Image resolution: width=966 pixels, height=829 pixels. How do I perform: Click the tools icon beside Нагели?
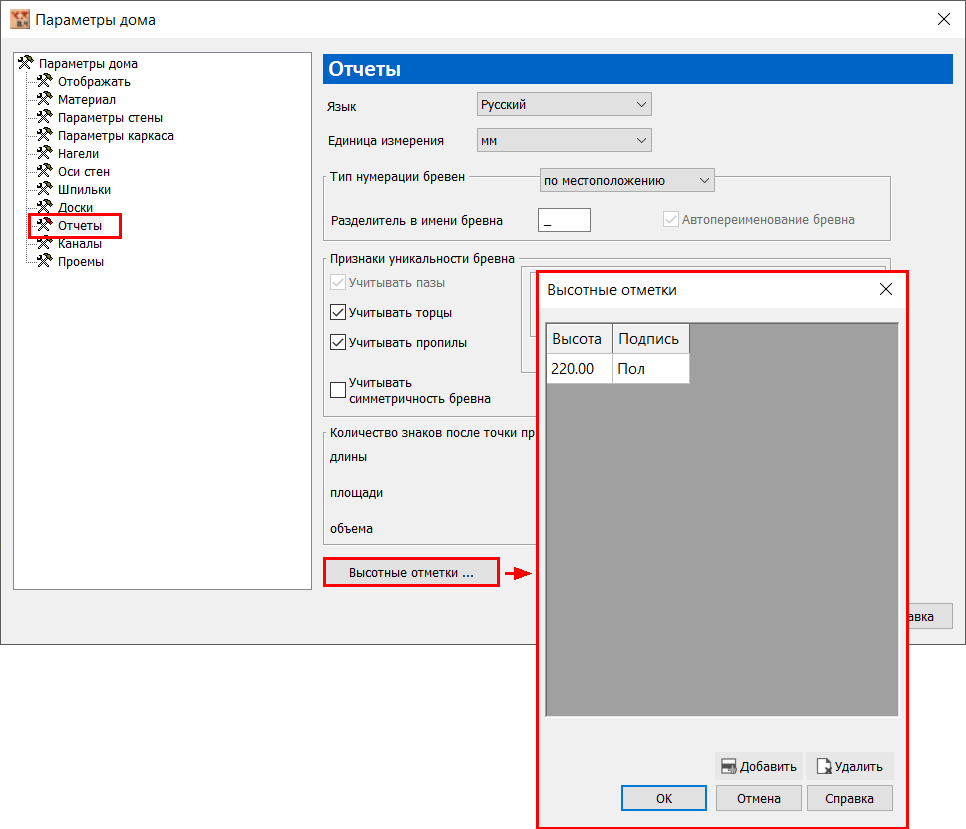(x=44, y=153)
